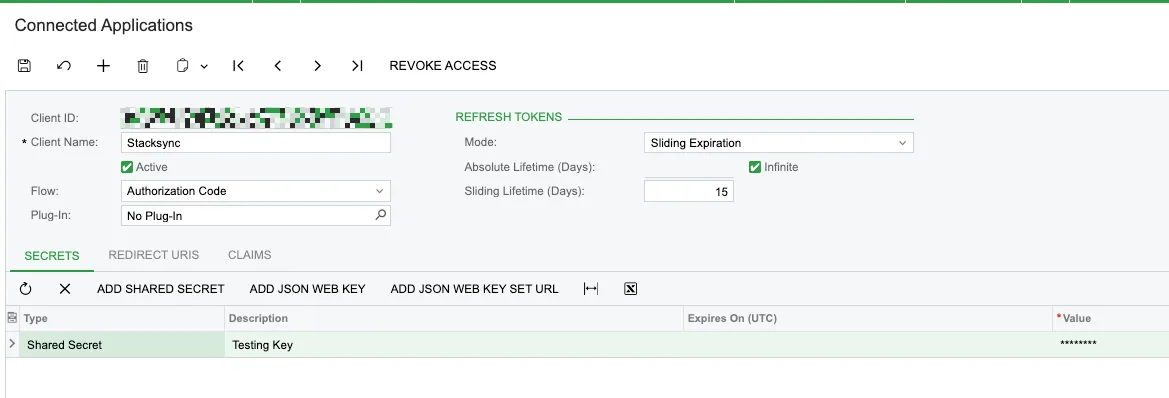Image resolution: width=1169 pixels, height=398 pixels.
Task: Go to the last record
Action: [x=357, y=66]
